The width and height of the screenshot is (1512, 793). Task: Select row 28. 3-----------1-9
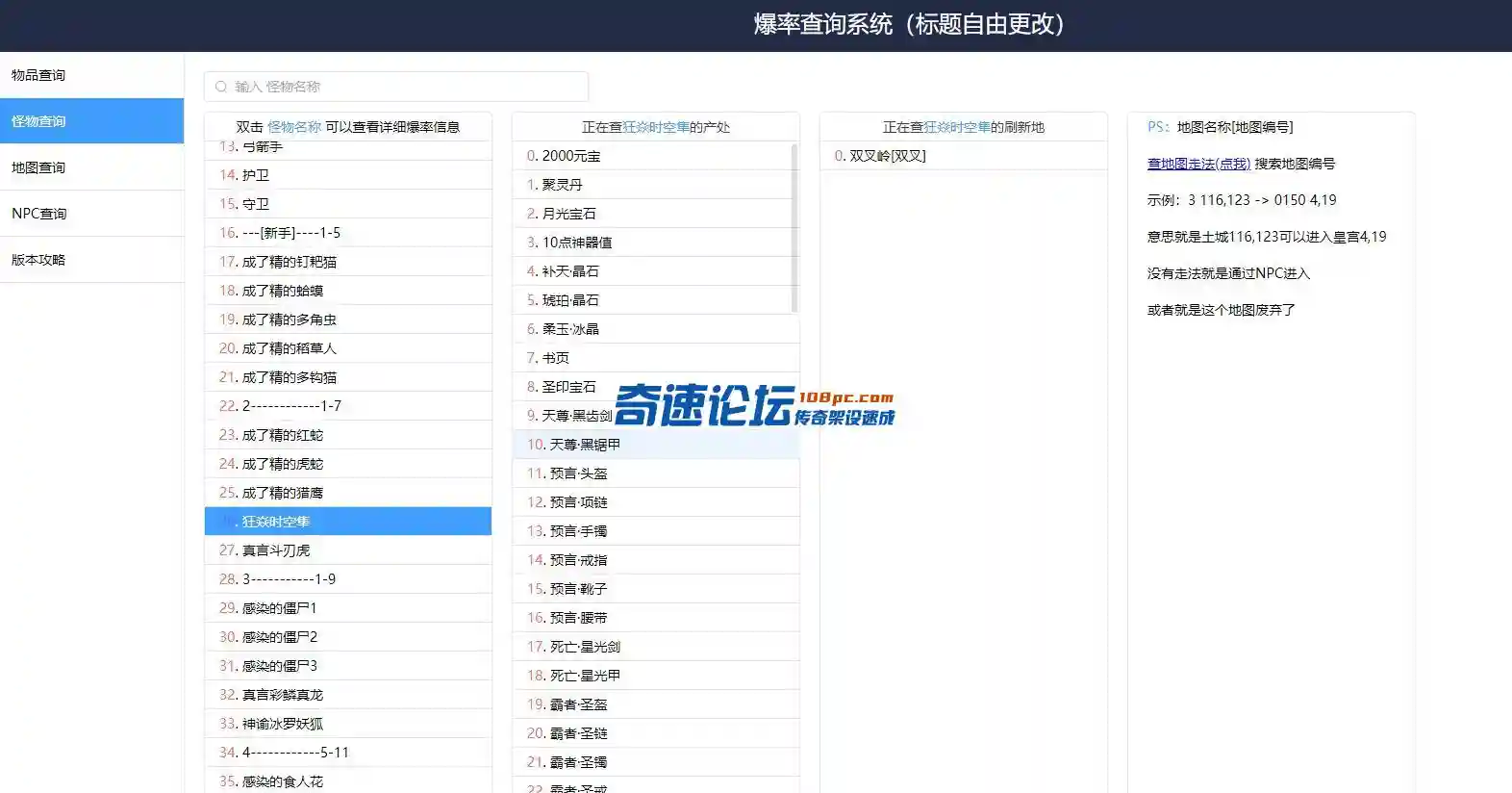[348, 579]
